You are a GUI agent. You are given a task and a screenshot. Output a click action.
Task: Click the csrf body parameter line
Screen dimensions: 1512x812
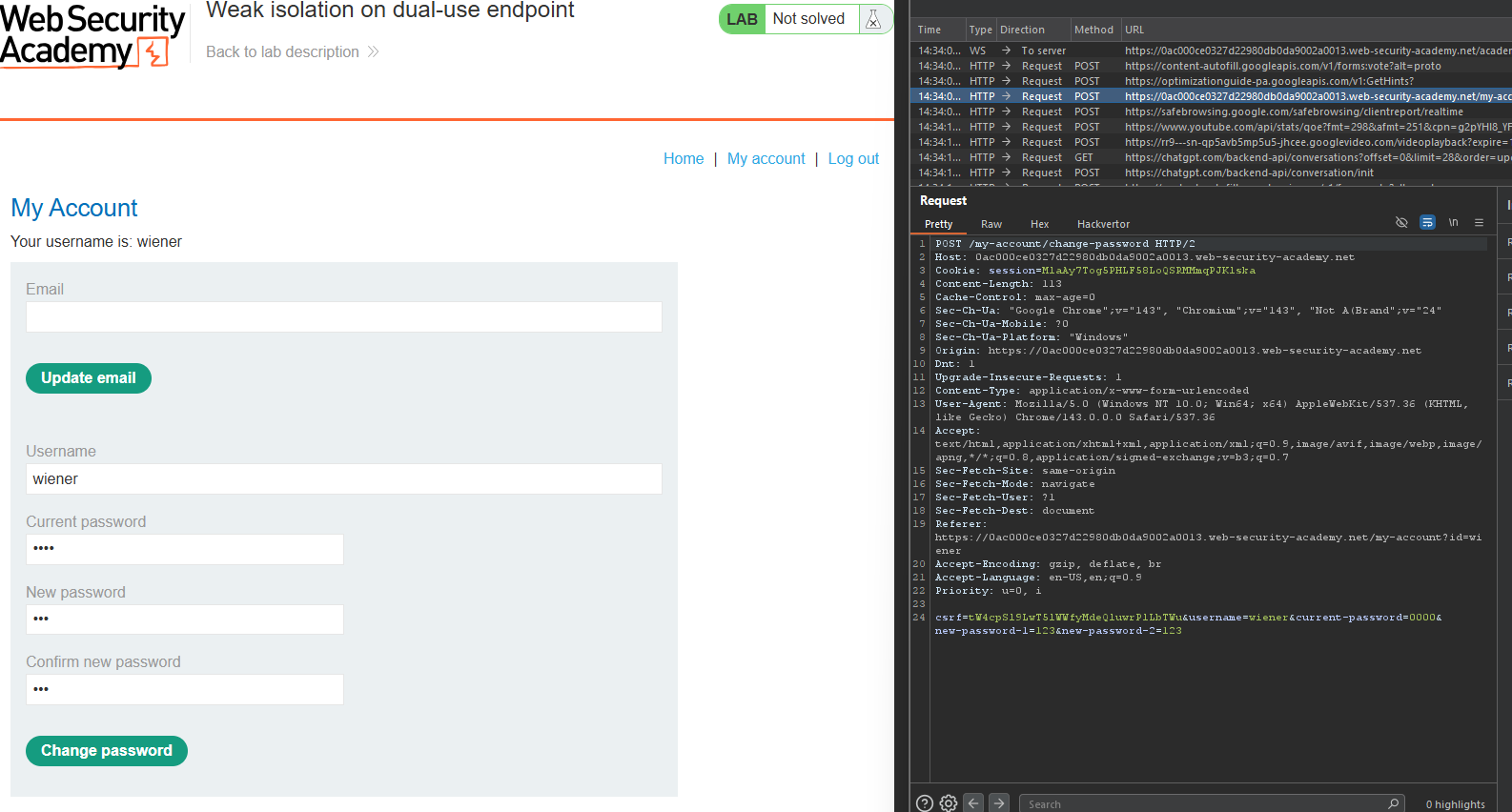click(x=1188, y=618)
